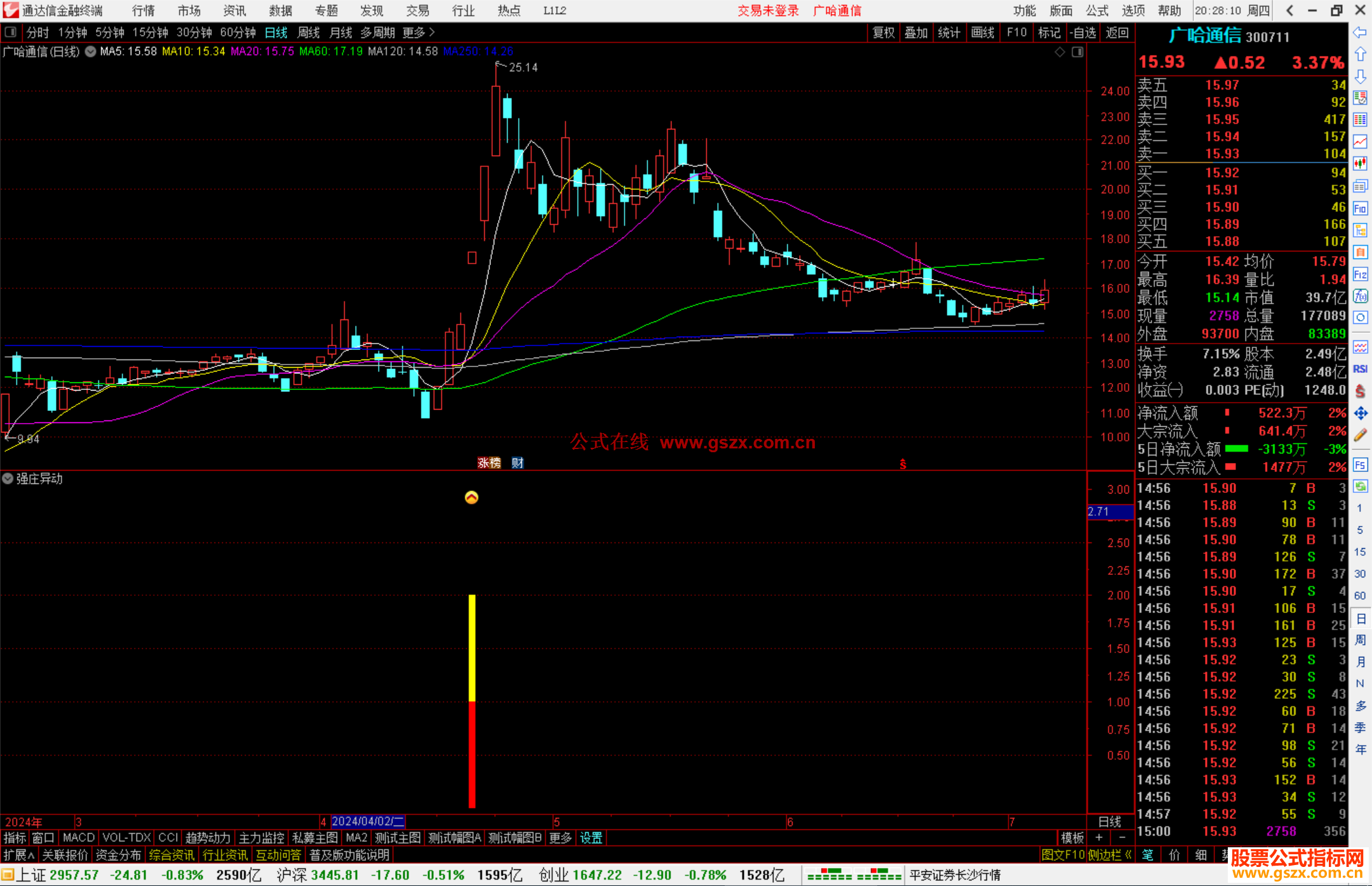
Task: Click the 复权 button above chart
Action: point(883,32)
